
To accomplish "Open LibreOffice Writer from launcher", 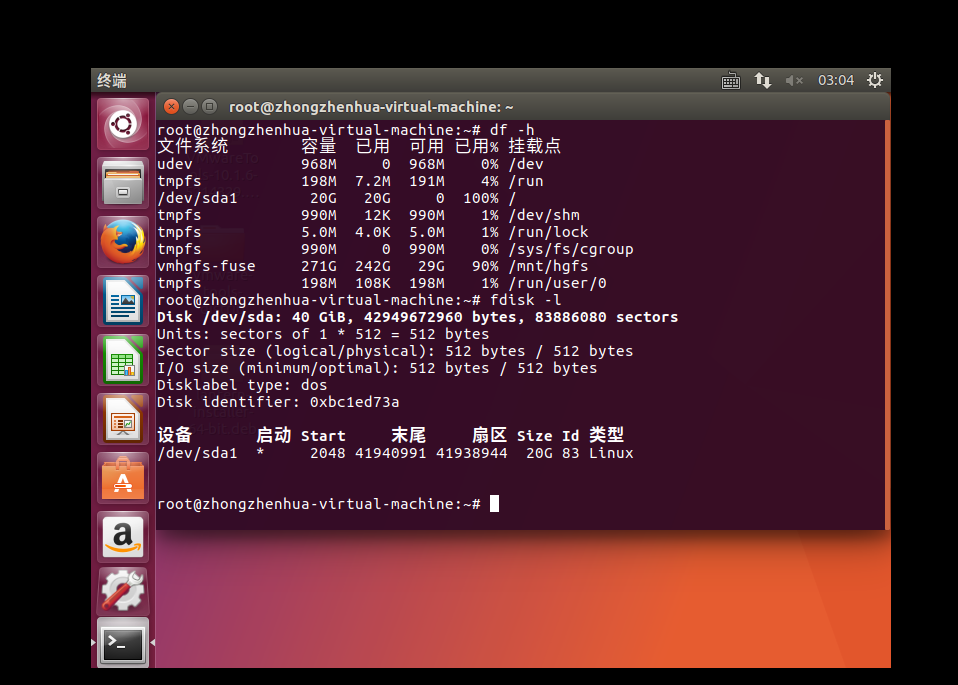I will [x=123, y=301].
